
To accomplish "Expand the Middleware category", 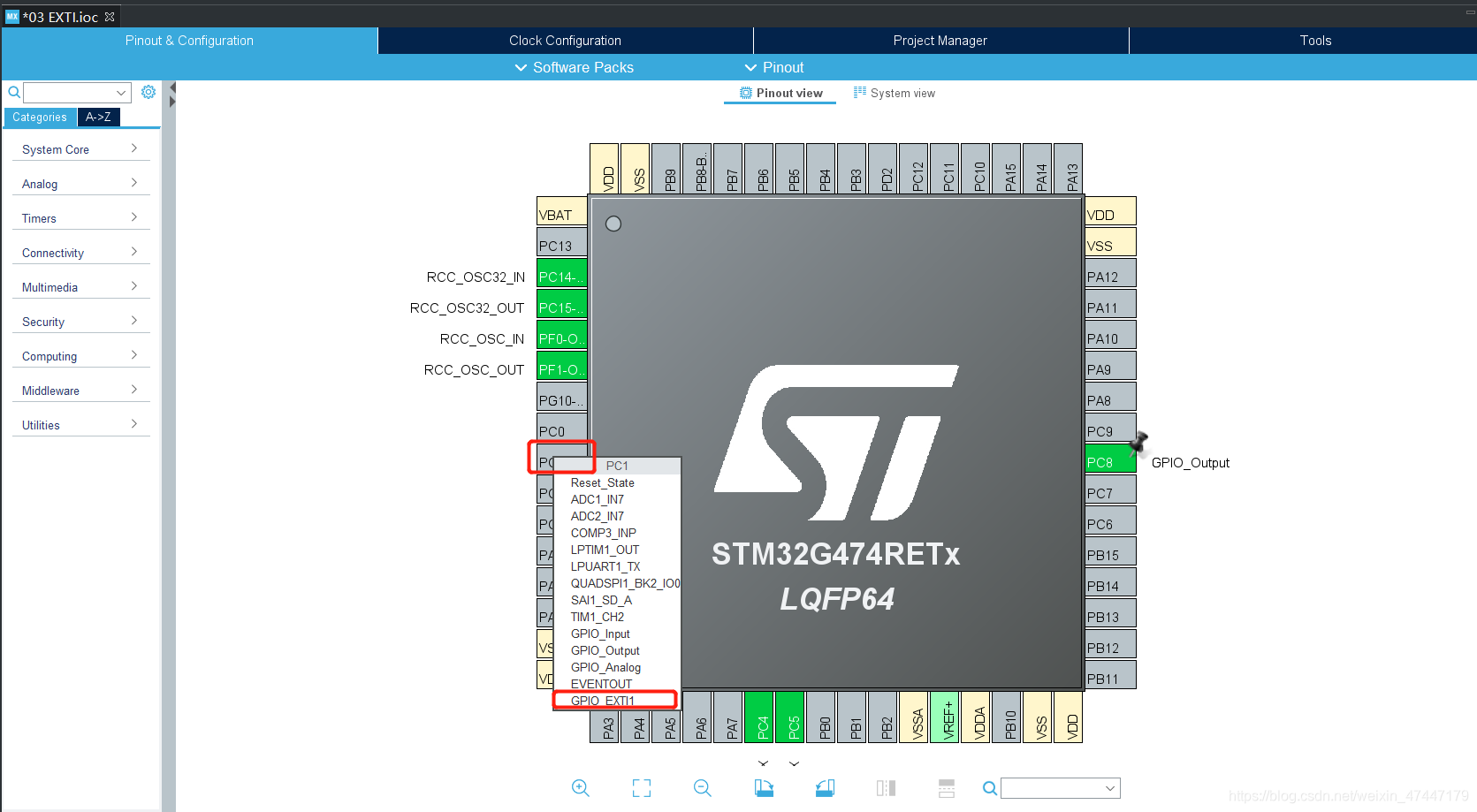I will click(x=80, y=391).
